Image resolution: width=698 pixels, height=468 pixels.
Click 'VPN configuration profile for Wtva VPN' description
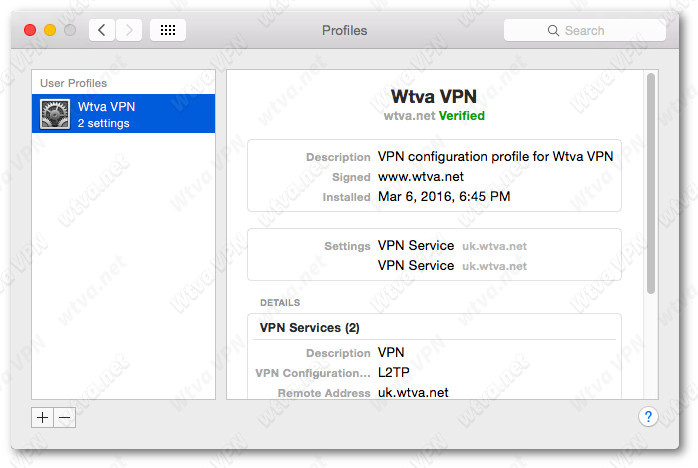coord(495,156)
